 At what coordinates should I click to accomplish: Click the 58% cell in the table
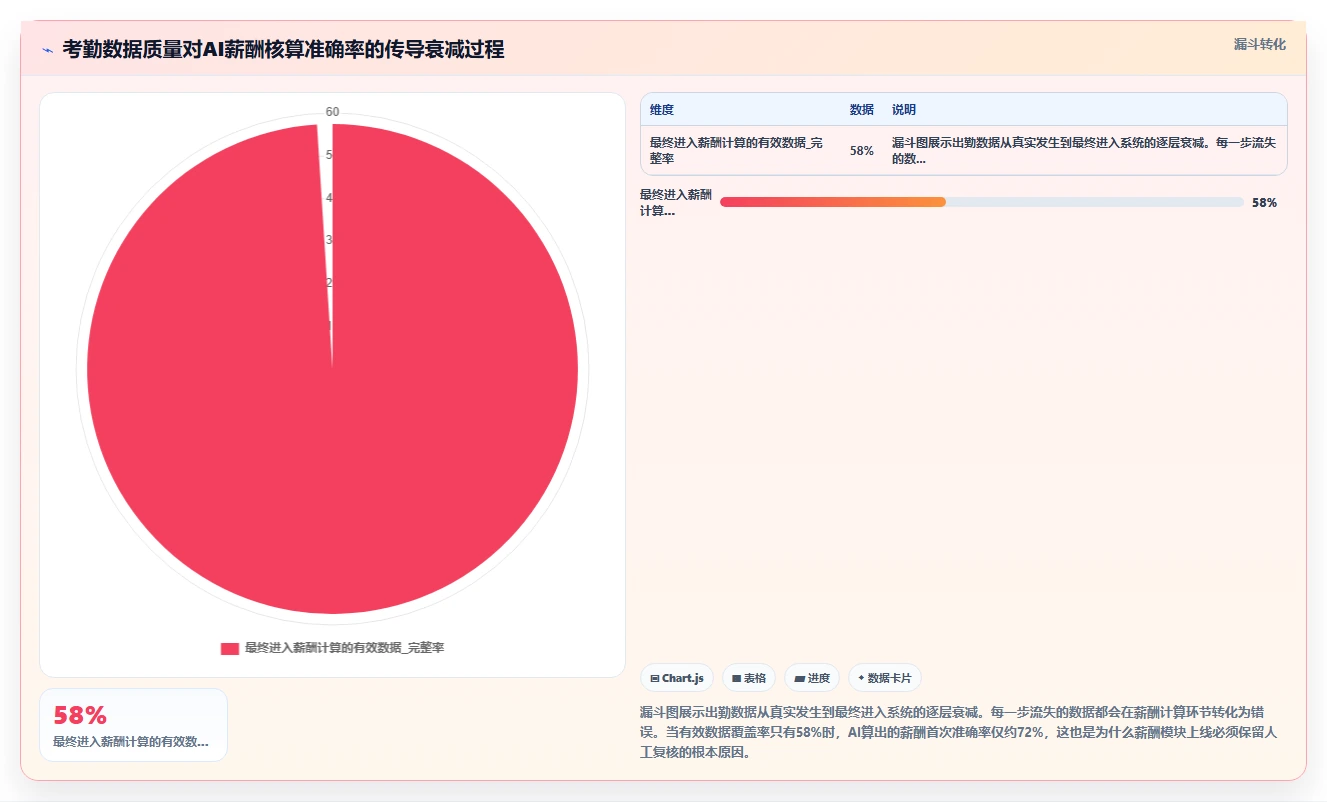(x=862, y=151)
